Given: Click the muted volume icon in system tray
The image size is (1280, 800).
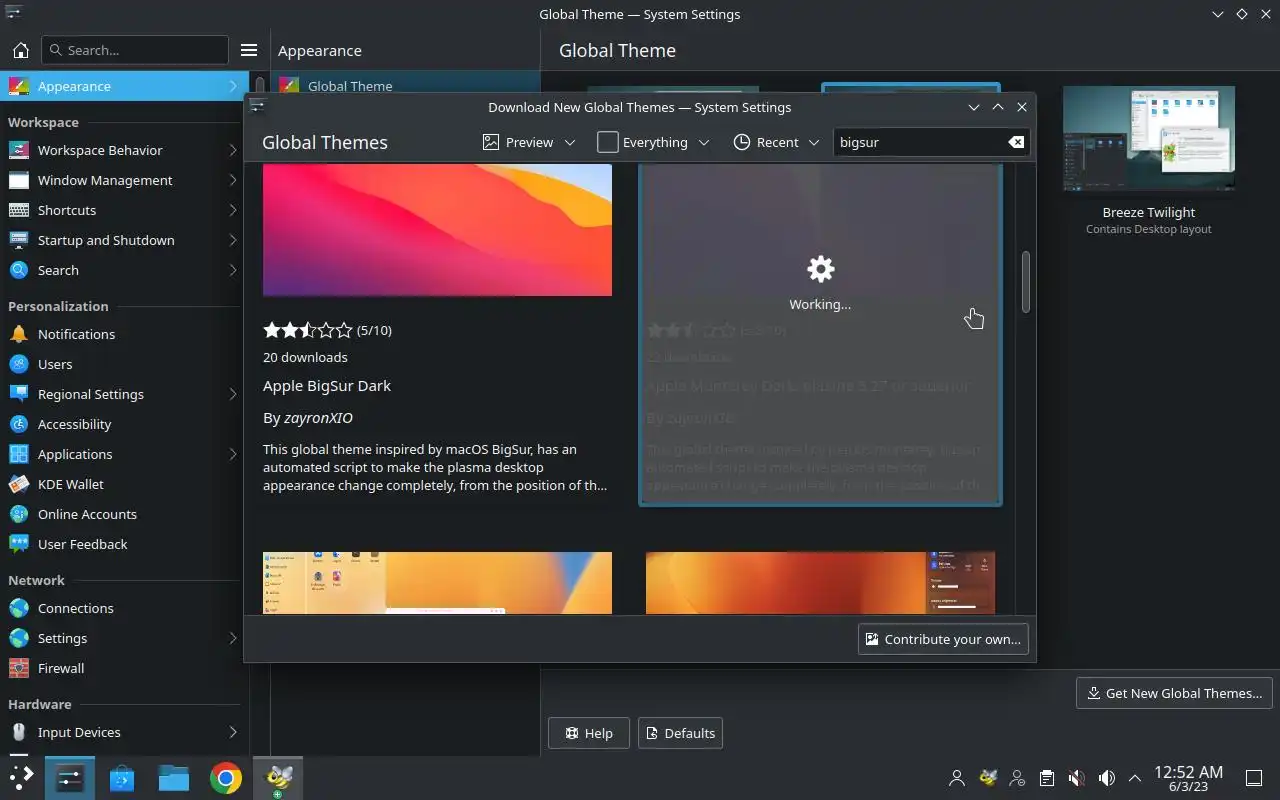Looking at the screenshot, I should pos(1077,777).
